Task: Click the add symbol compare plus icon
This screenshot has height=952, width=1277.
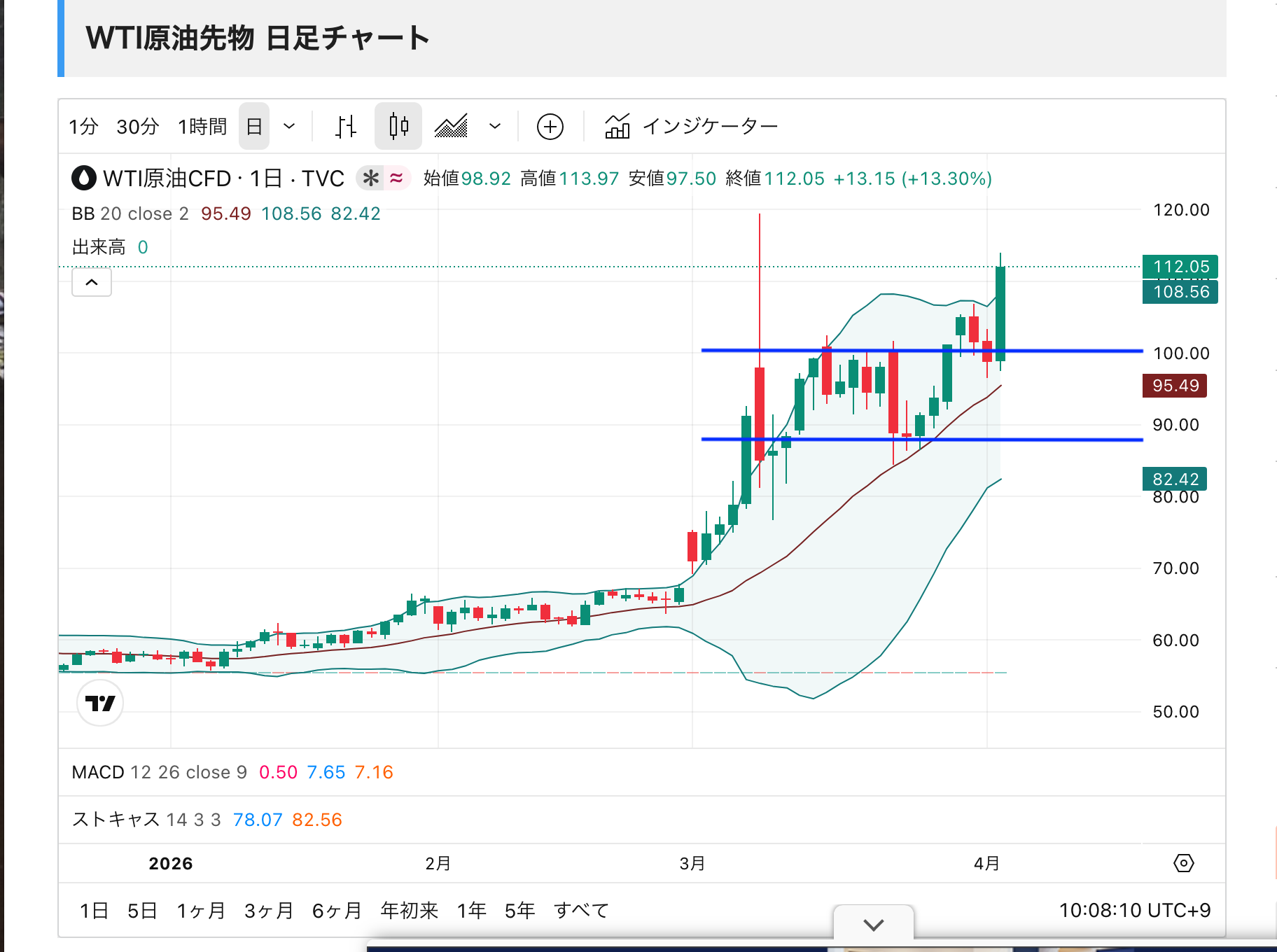Action: (550, 127)
